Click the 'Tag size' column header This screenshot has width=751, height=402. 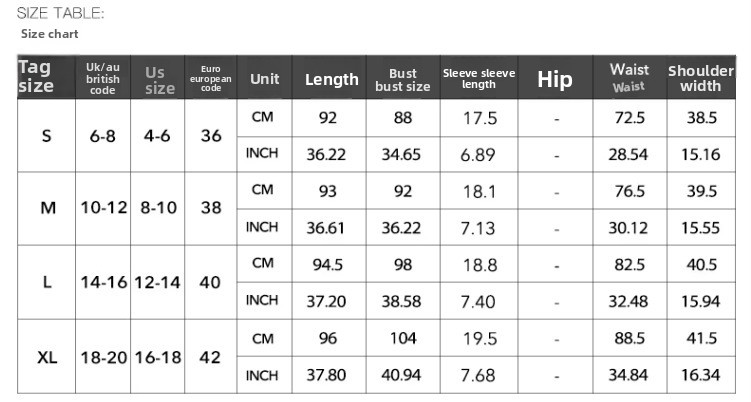click(x=46, y=77)
